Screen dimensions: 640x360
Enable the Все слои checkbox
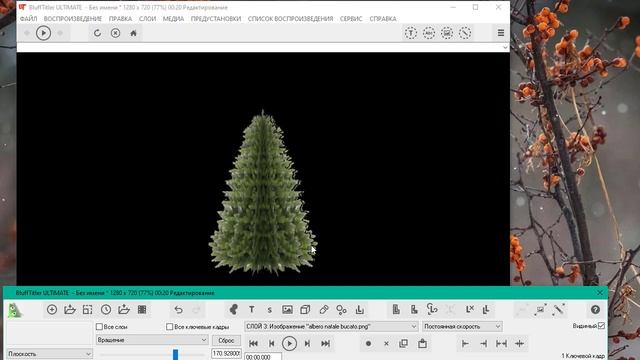pyautogui.click(x=99, y=327)
